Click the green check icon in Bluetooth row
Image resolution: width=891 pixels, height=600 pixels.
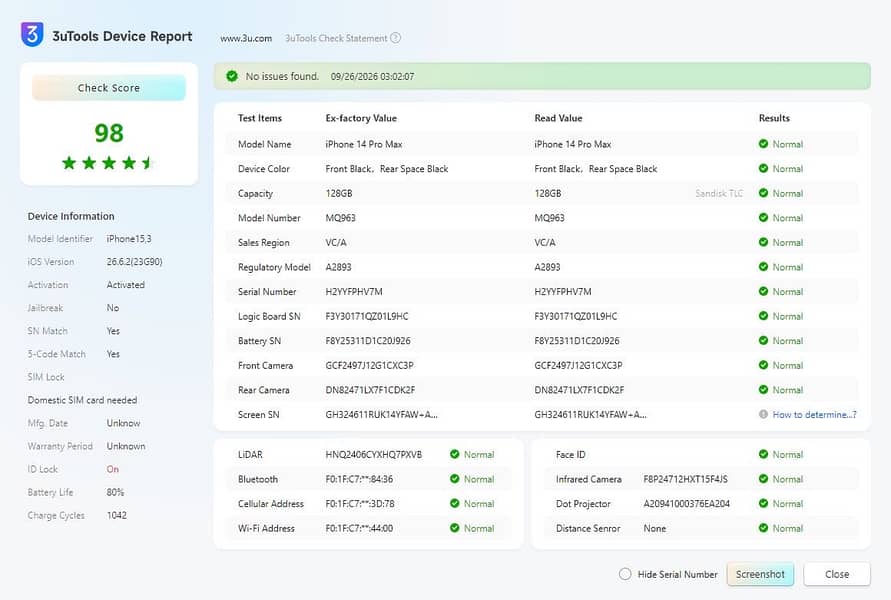point(455,479)
